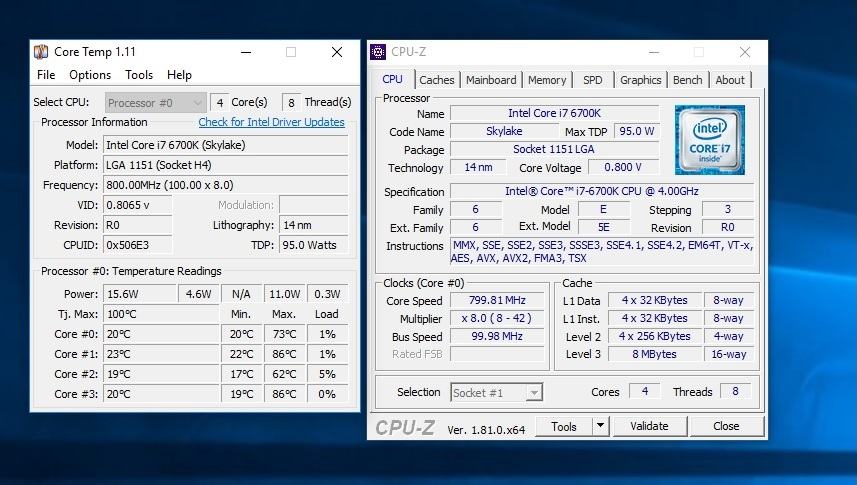Close the CPU-Z window with X
The width and height of the screenshot is (857, 485).
coord(744,52)
